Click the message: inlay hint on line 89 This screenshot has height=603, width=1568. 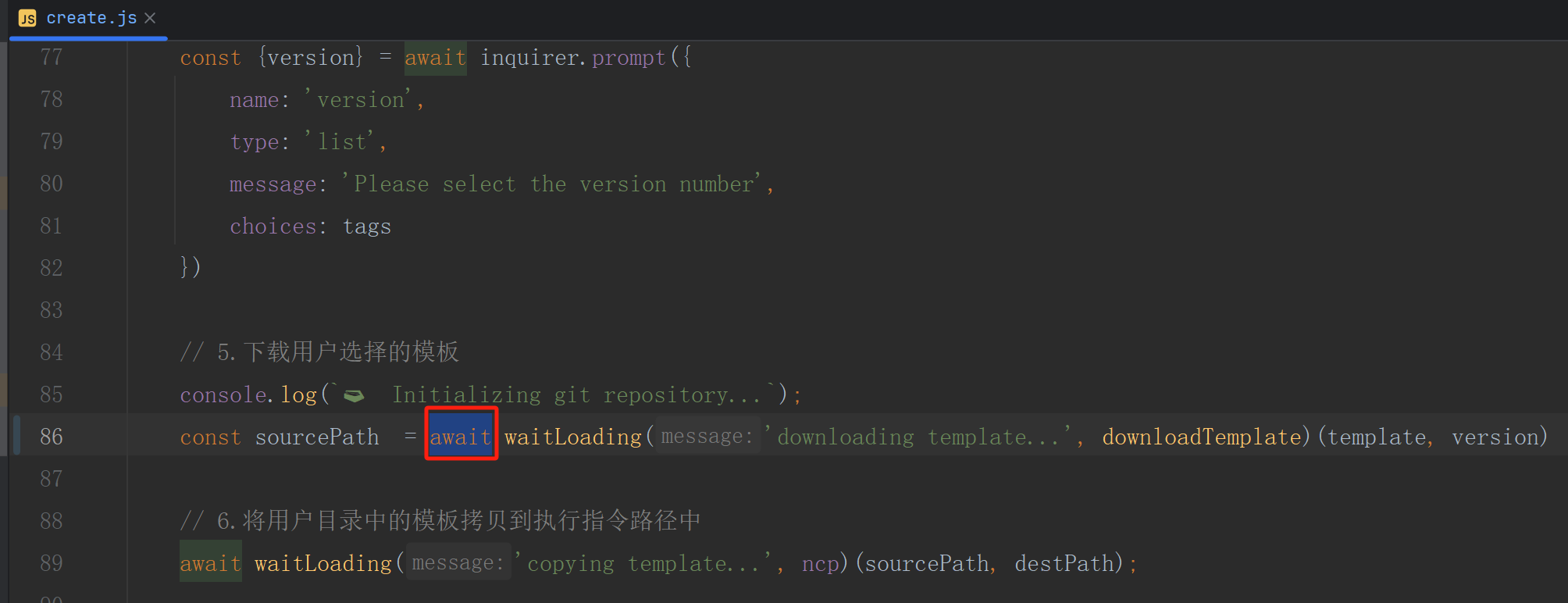pyautogui.click(x=458, y=562)
